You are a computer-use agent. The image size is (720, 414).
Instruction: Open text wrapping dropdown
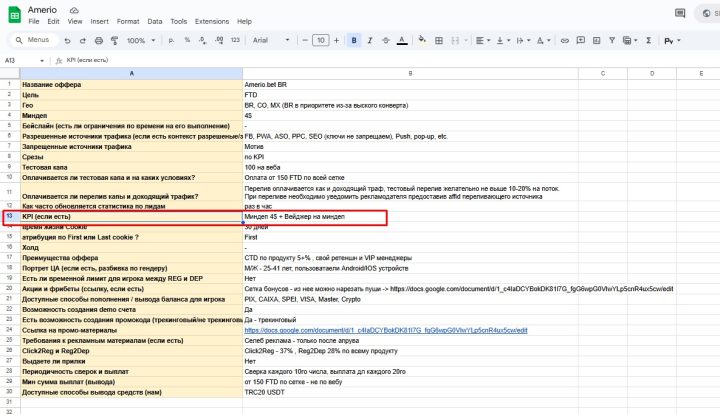[x=523, y=40]
